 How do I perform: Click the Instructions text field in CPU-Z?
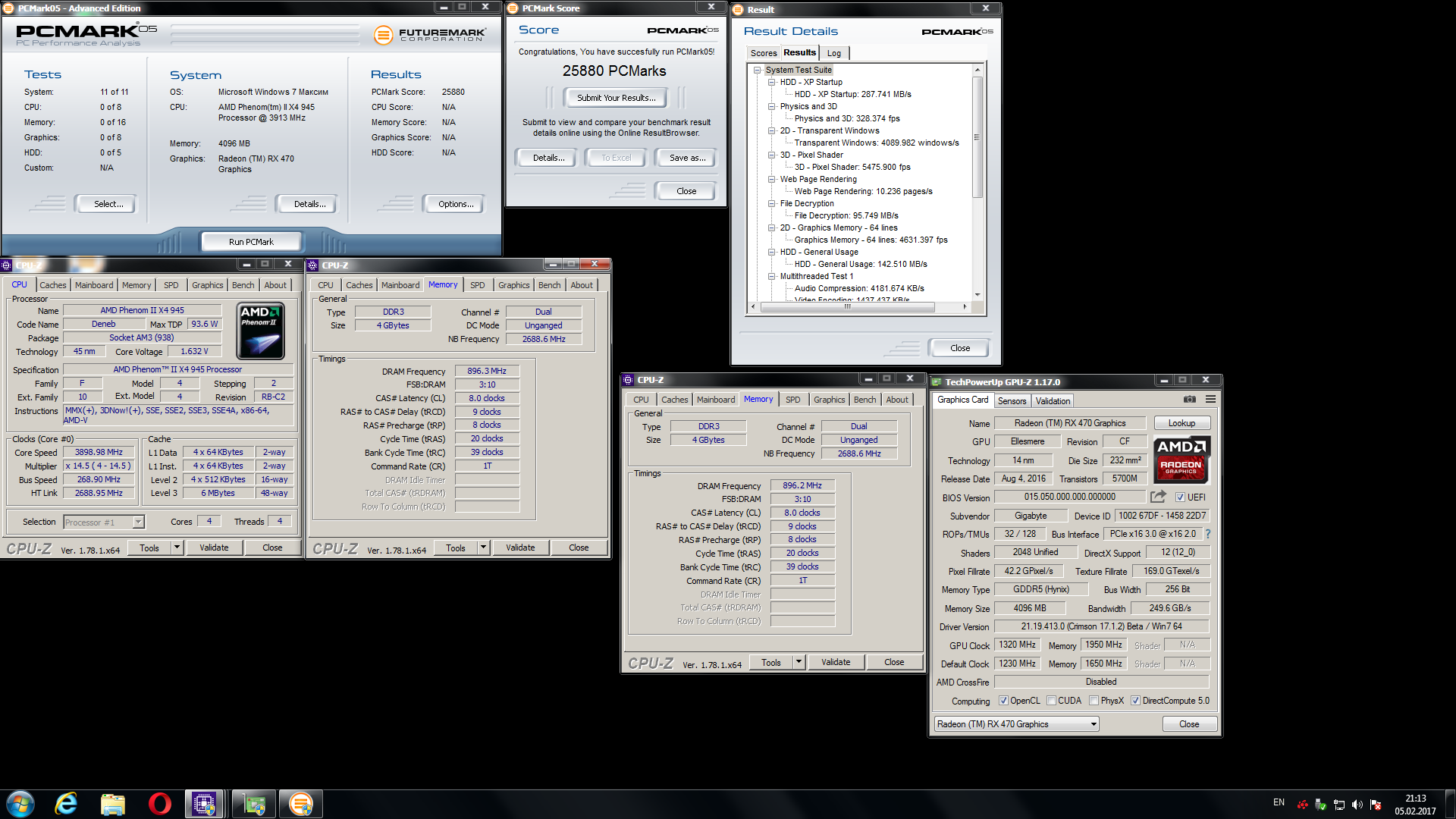point(178,415)
